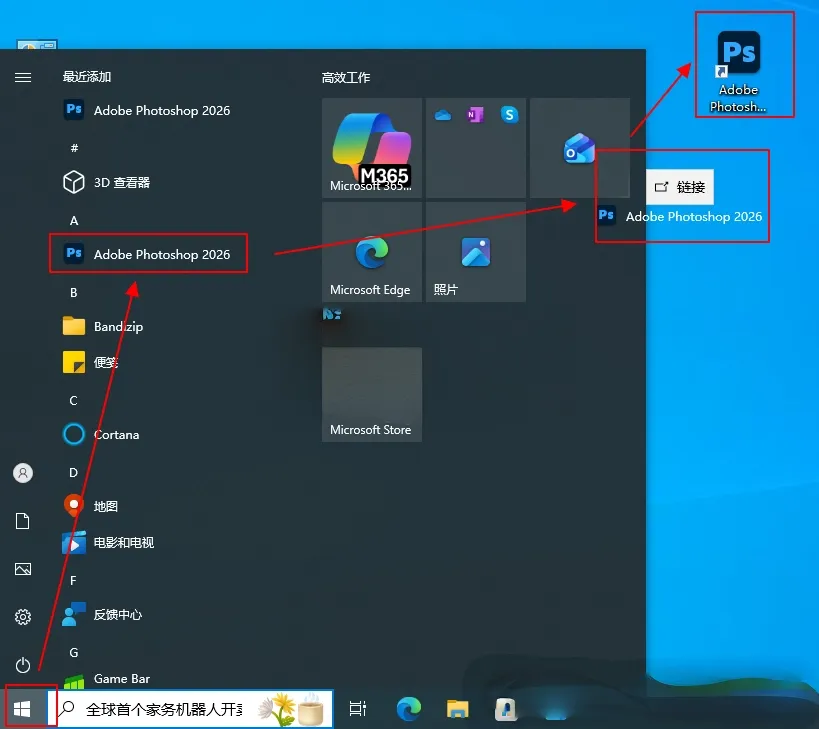This screenshot has width=819, height=729.
Task: Open the 照片 photos tile
Action: coord(476,252)
